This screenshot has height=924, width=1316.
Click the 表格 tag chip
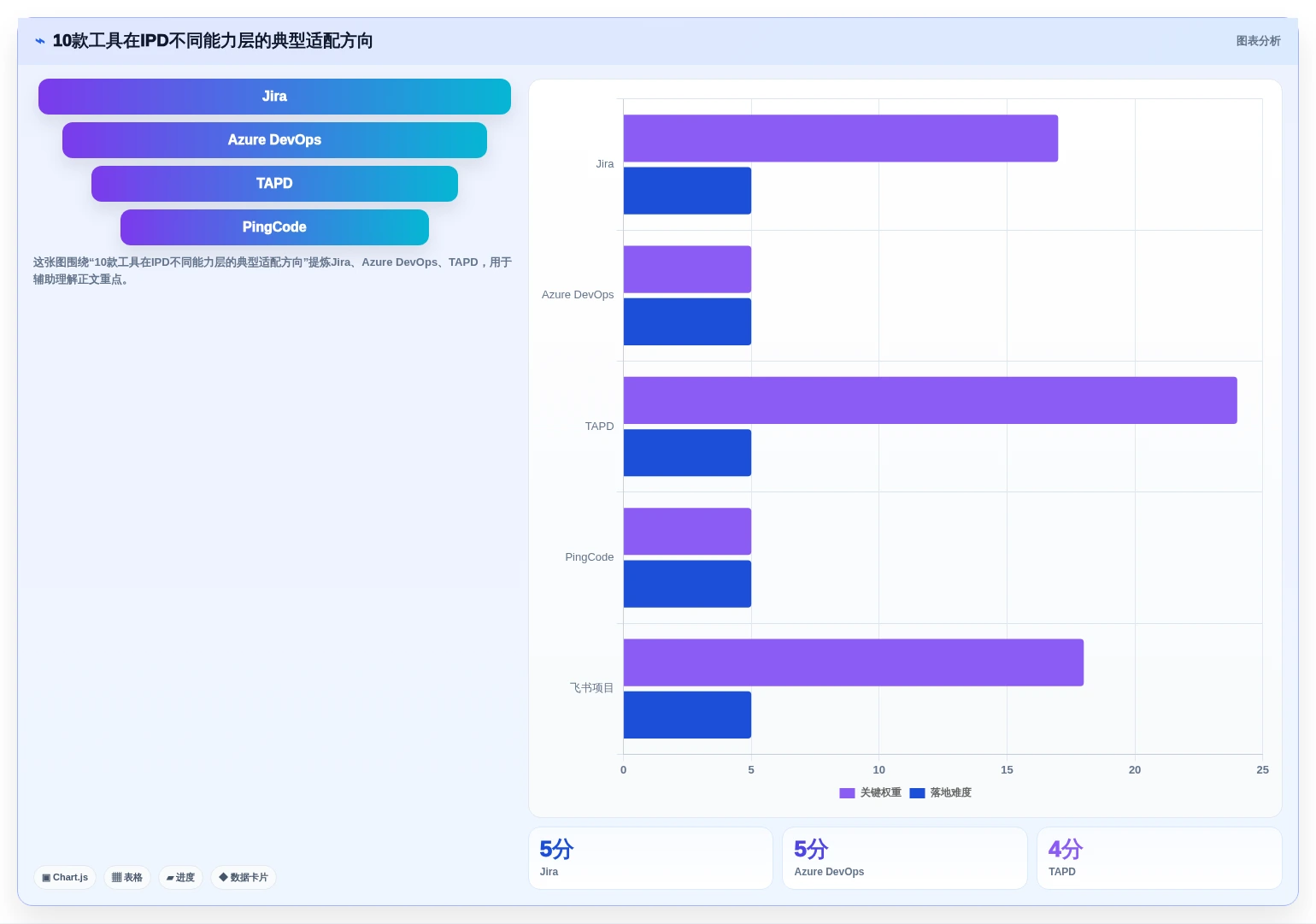(x=127, y=877)
